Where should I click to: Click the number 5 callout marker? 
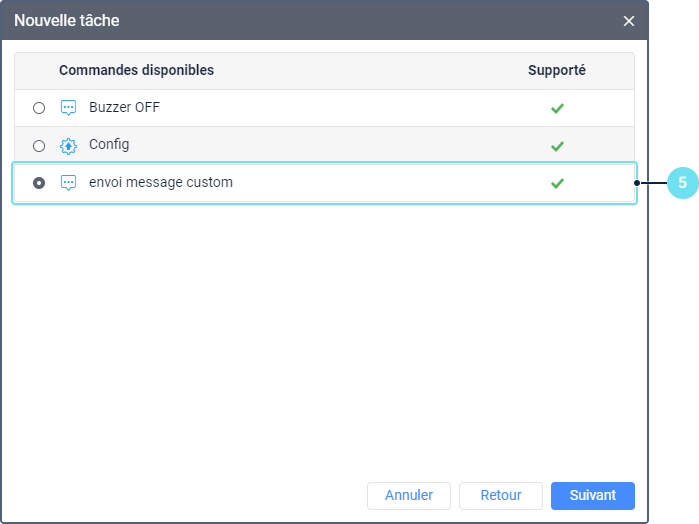[x=682, y=183]
